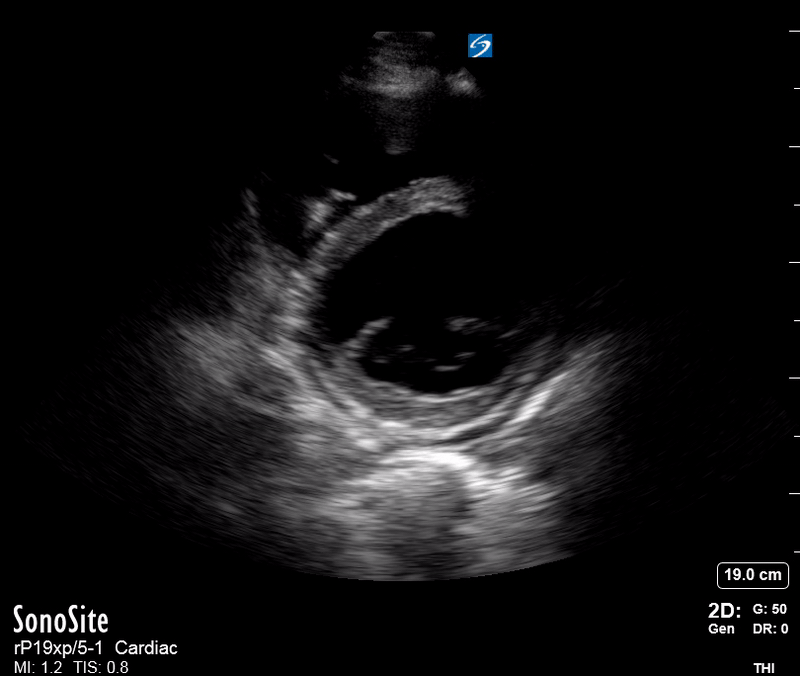Click the TIS: 0.8 thermal index value
The image size is (800, 676).
coord(101,667)
